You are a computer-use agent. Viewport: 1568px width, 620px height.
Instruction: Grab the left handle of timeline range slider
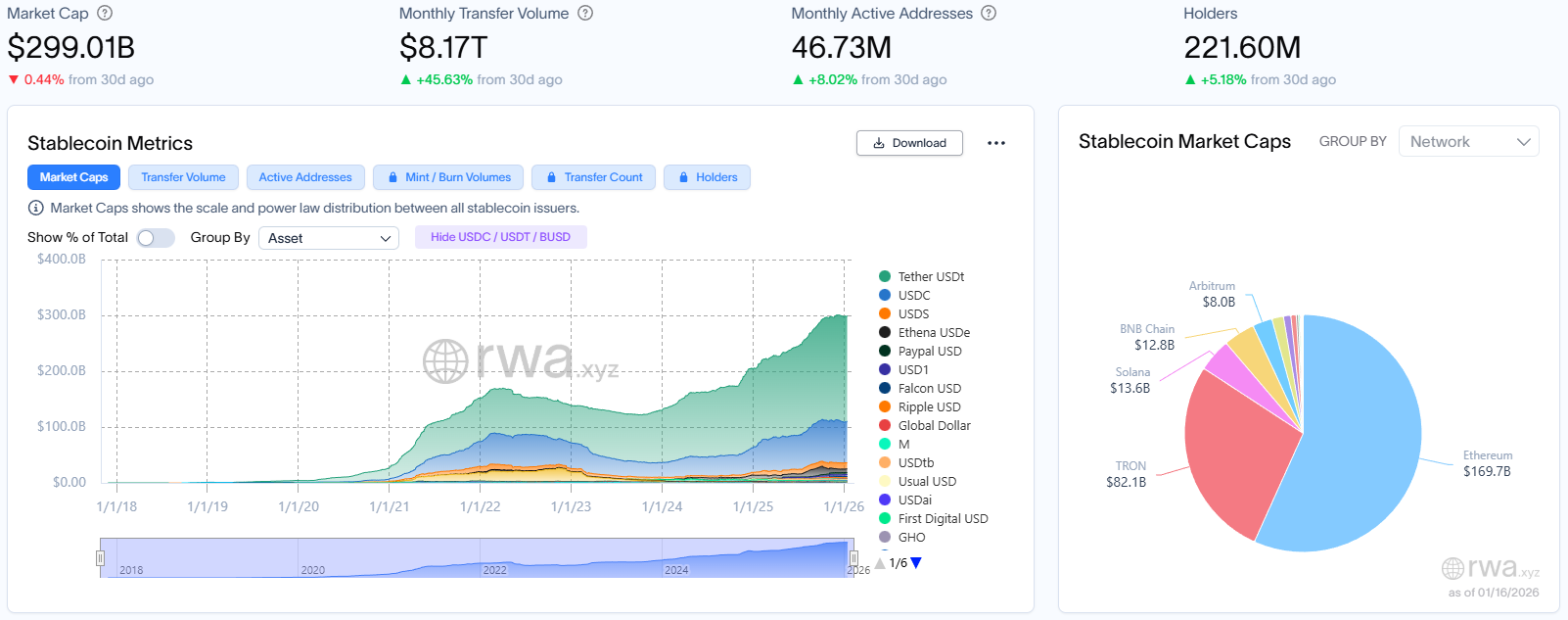coord(100,557)
